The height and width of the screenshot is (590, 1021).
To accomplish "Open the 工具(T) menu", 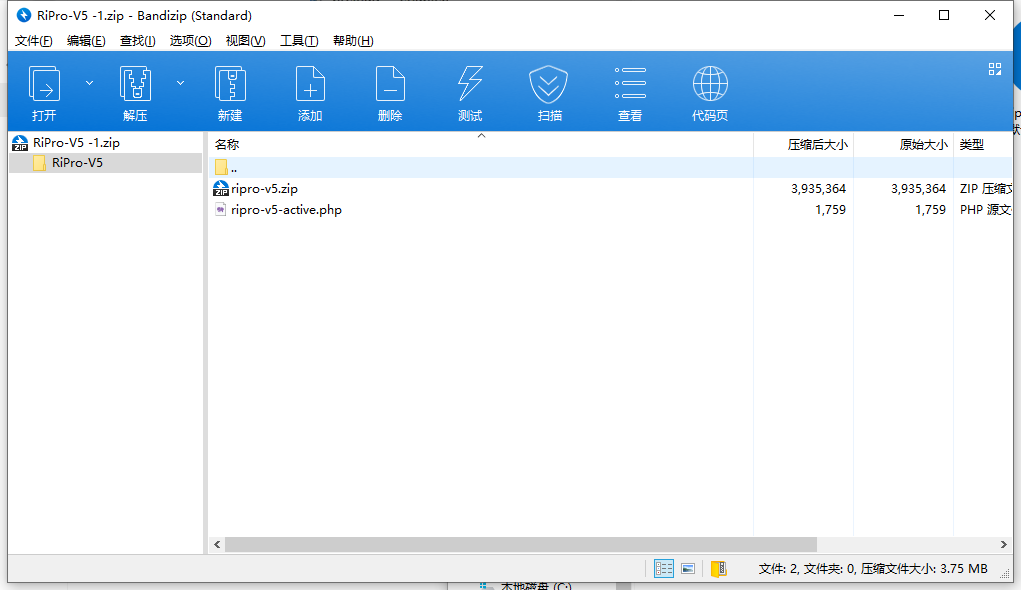I will click(299, 41).
